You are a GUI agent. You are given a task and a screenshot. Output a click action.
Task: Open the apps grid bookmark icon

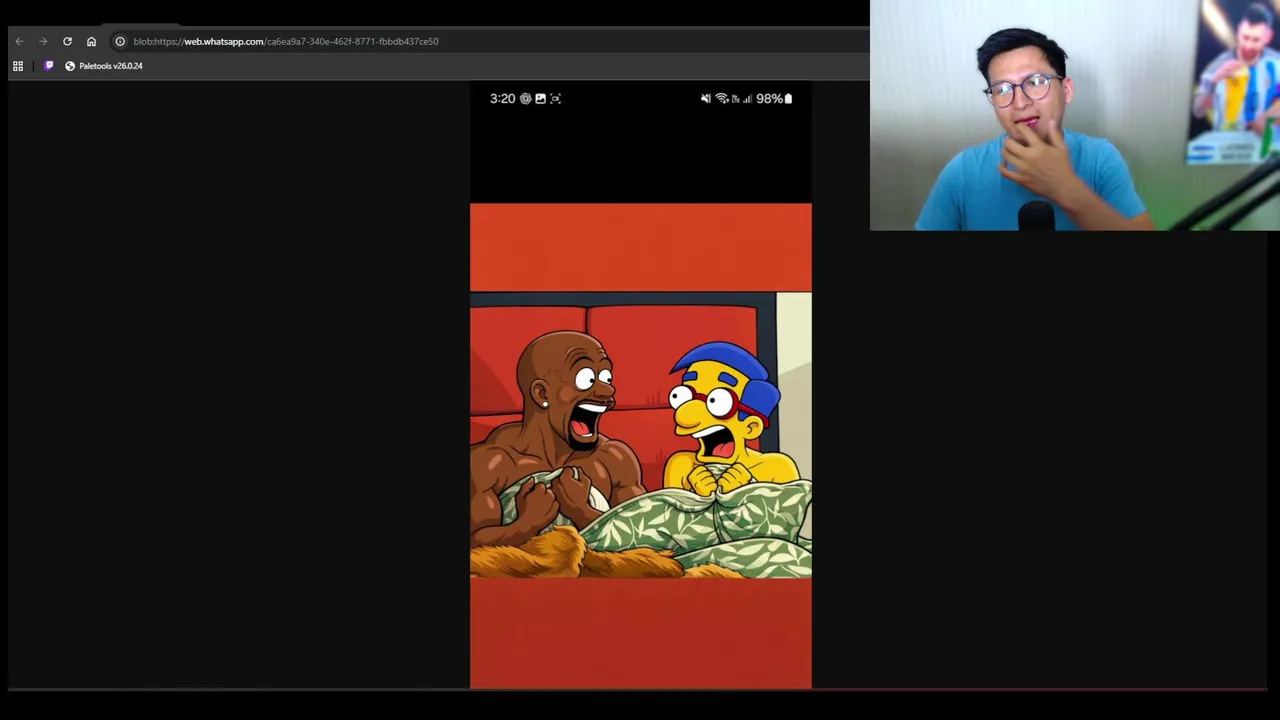[x=18, y=66]
